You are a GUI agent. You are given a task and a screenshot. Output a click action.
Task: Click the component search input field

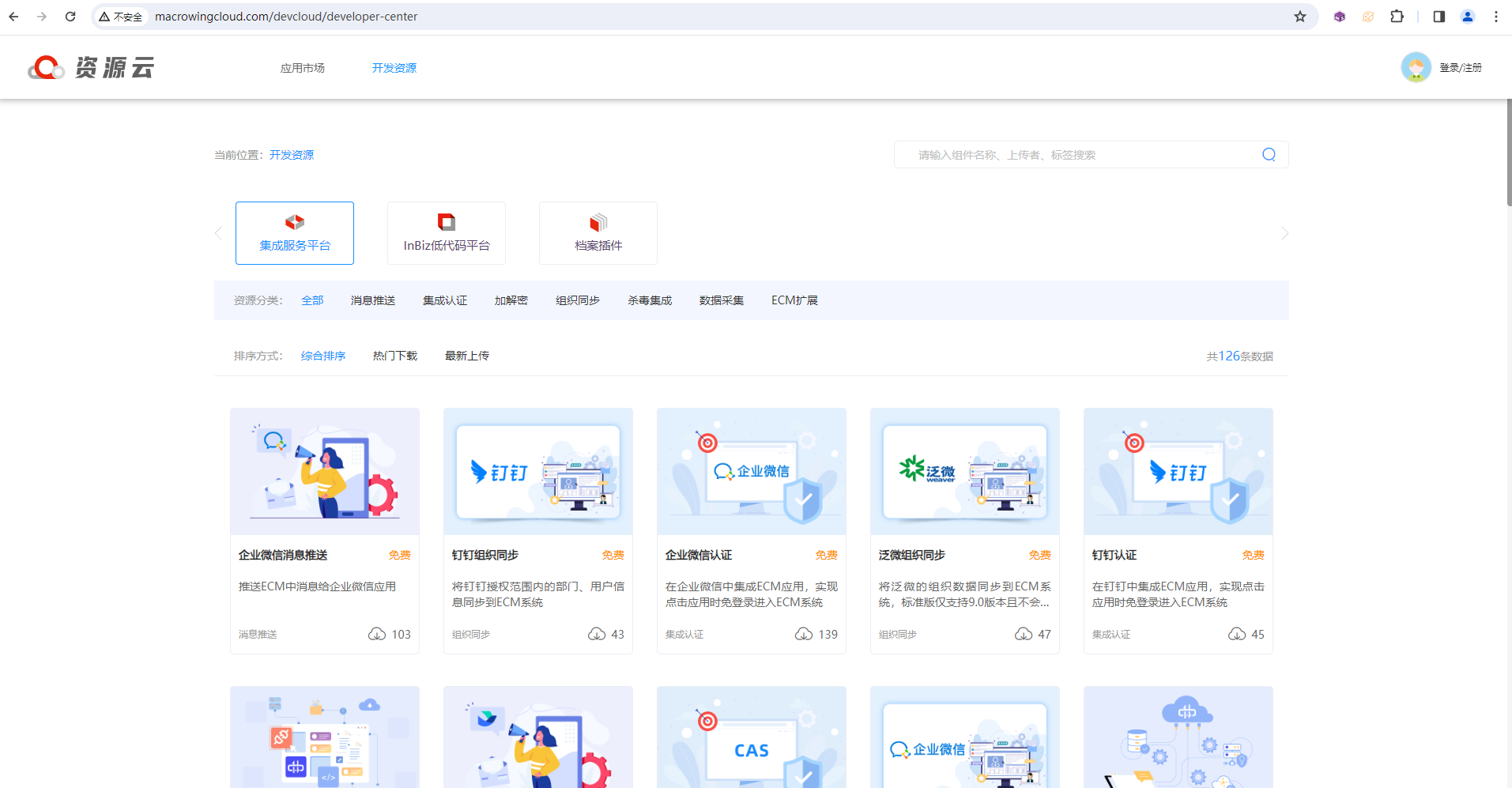pos(1083,155)
